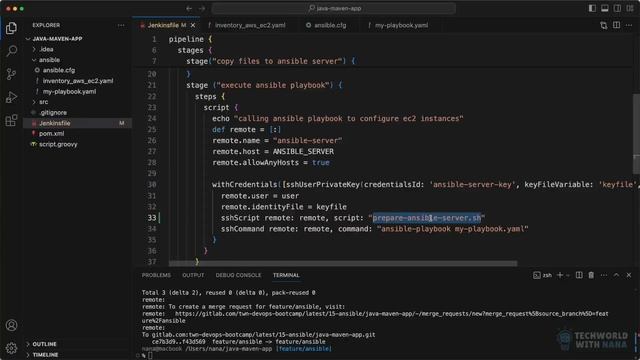Go back with the left navigation arrow
This screenshot has width=640, height=360.
[189, 8]
